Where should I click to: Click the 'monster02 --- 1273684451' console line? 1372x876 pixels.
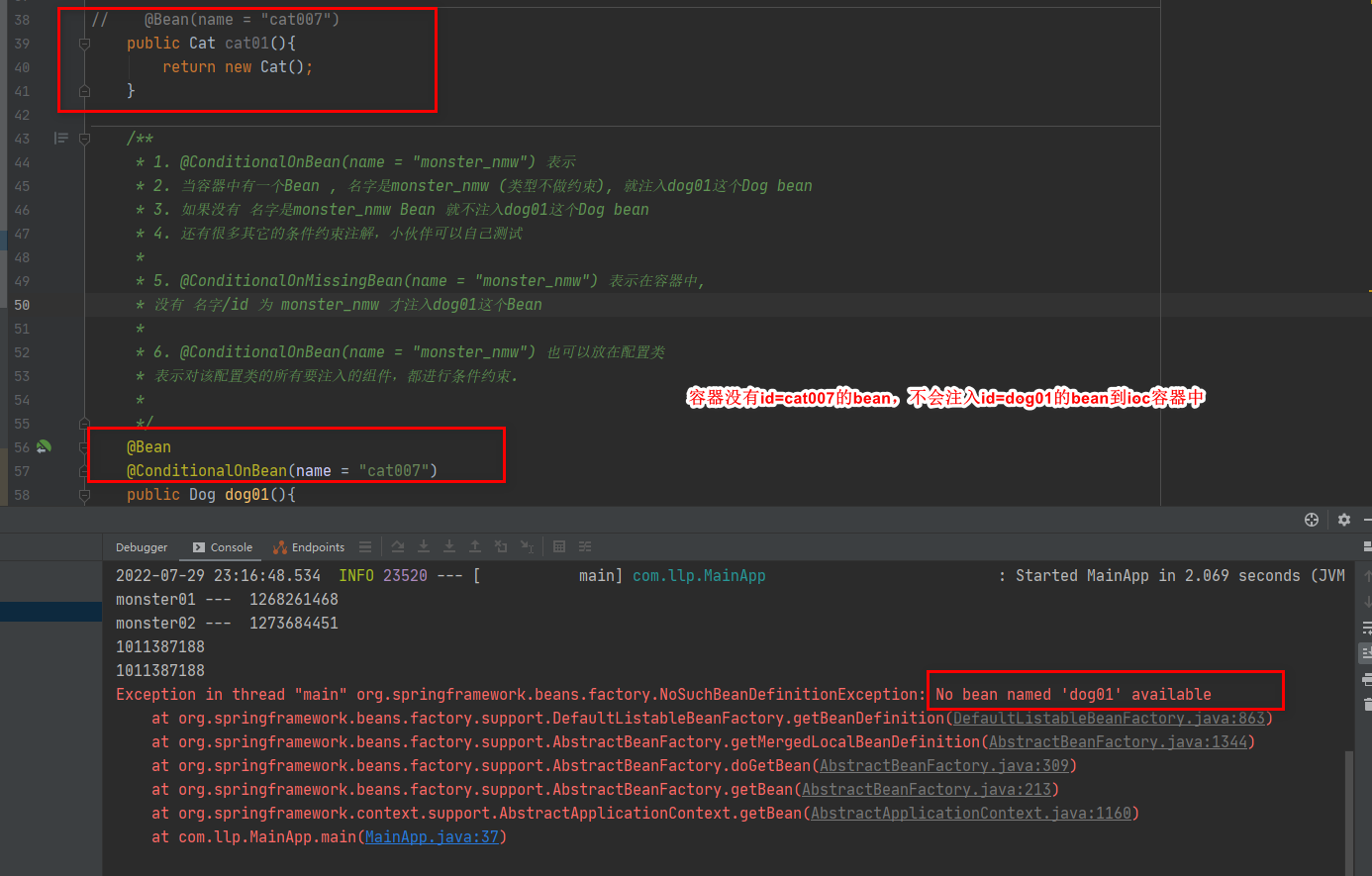227,624
